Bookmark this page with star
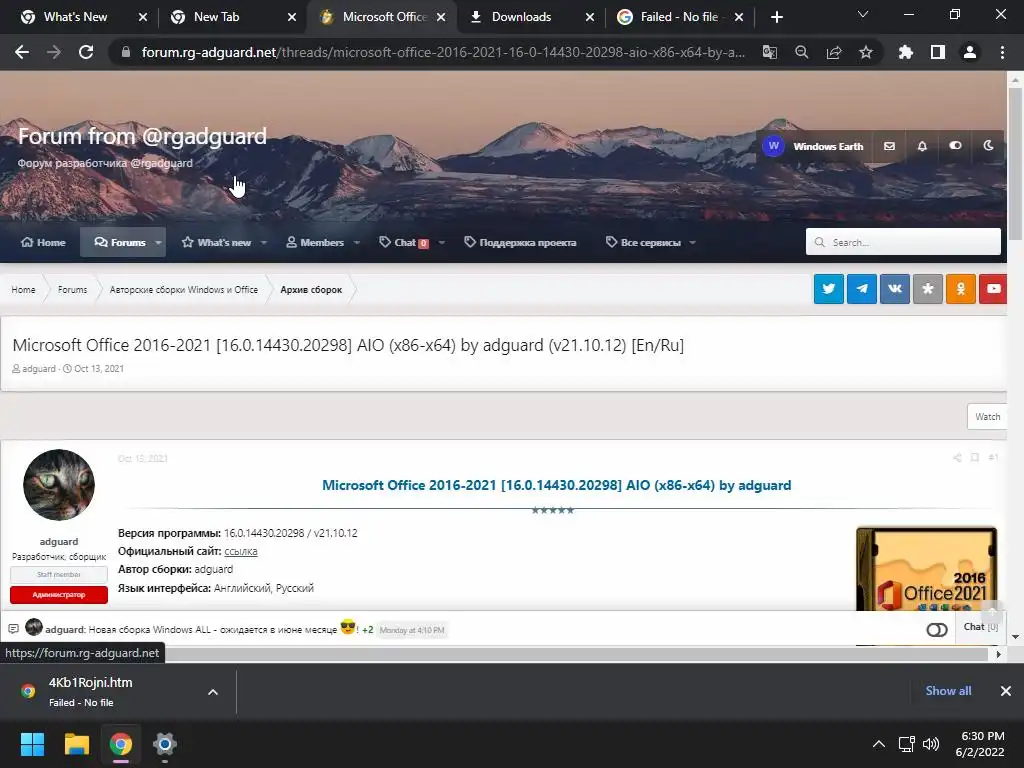1024x768 pixels. click(x=866, y=52)
